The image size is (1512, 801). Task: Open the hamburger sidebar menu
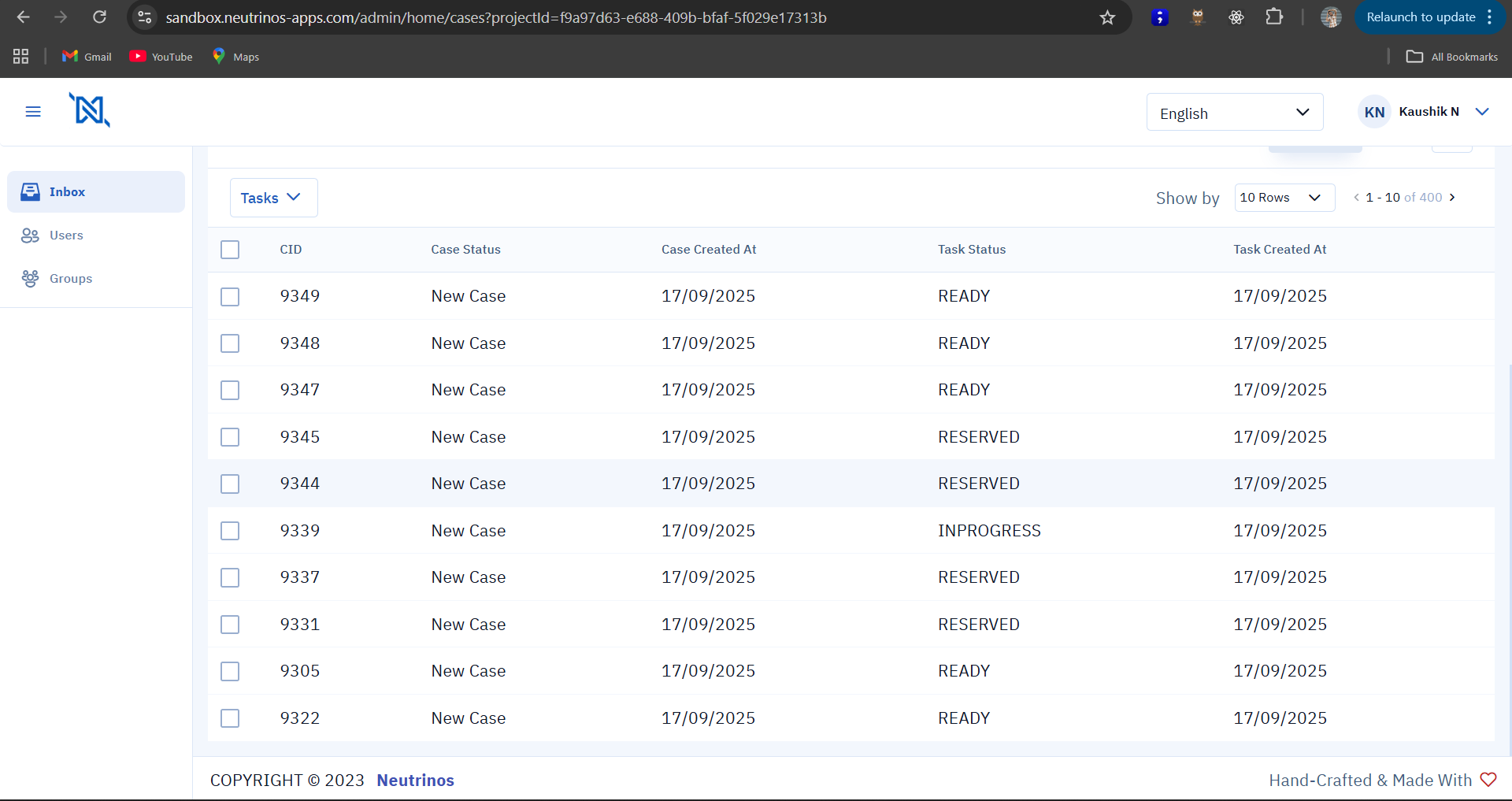coord(33,112)
